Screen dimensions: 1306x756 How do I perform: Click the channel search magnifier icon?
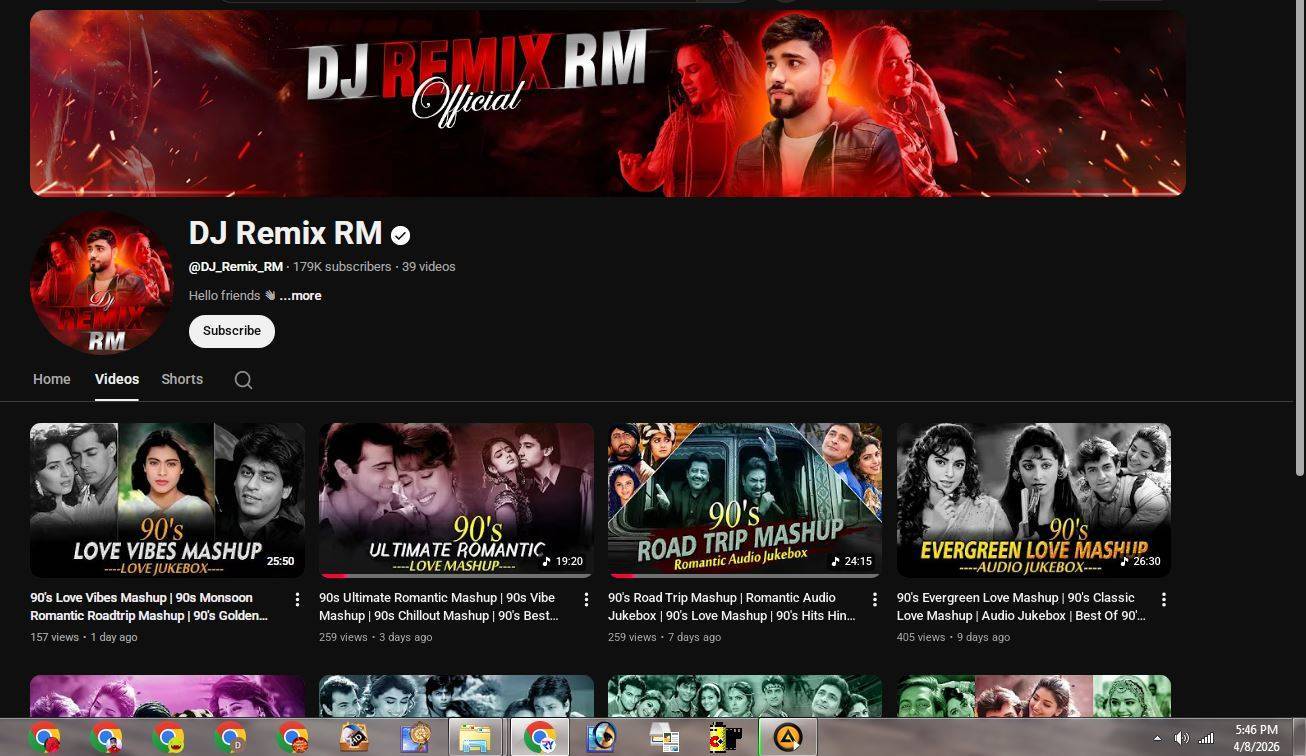[243, 380]
